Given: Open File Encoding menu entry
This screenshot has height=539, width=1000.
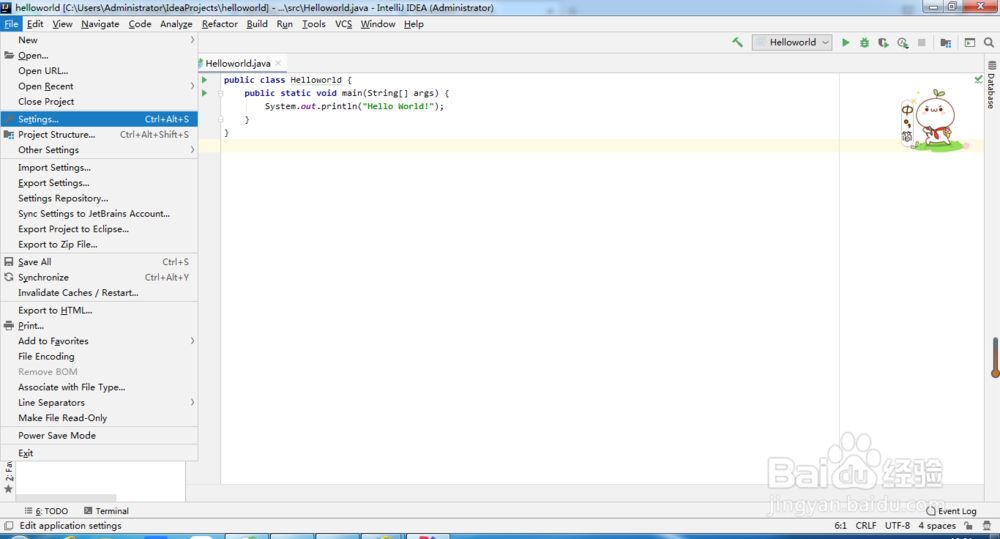Looking at the screenshot, I should click(x=99, y=357).
